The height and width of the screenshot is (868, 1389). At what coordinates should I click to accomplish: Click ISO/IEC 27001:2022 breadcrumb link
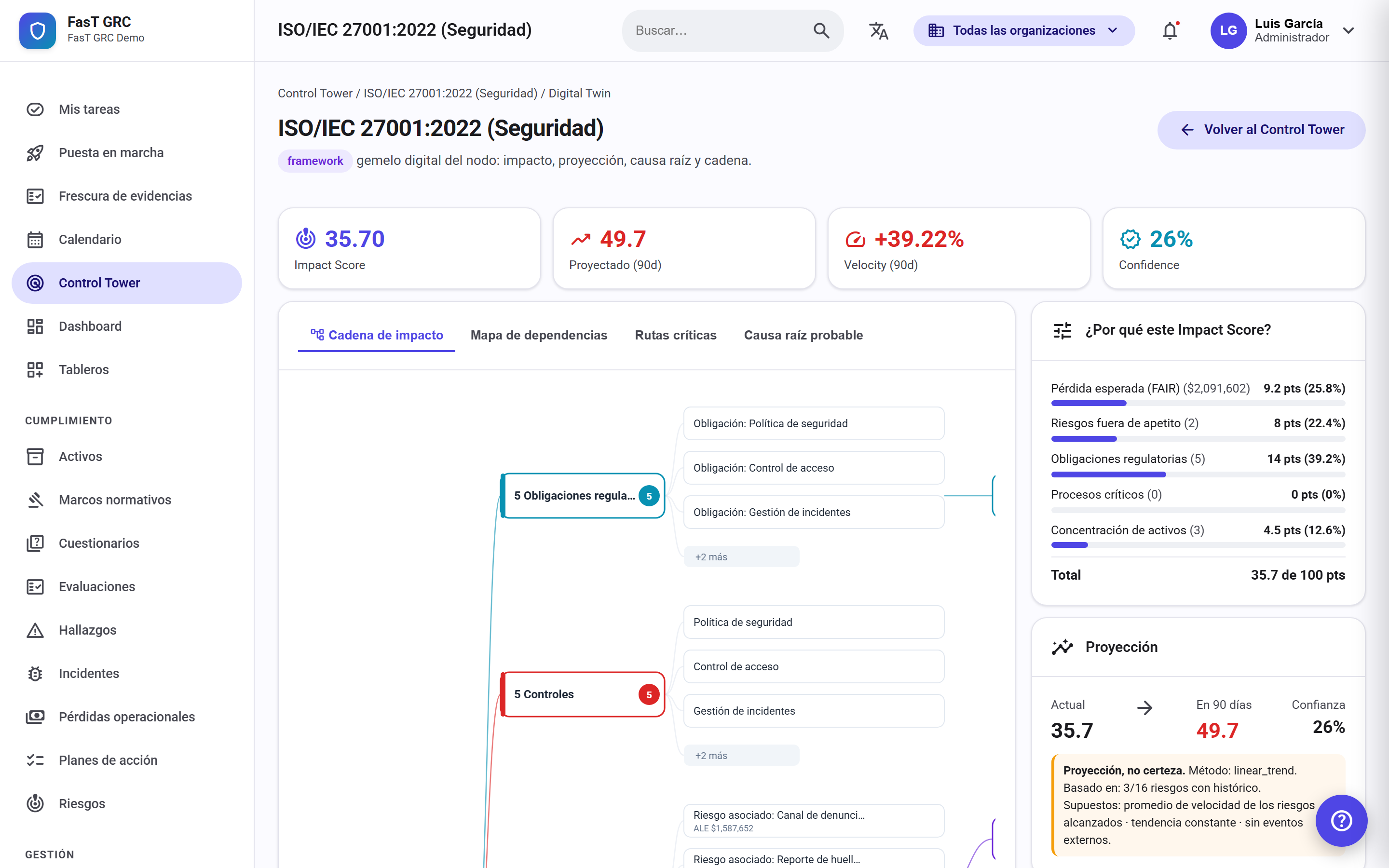point(450,94)
